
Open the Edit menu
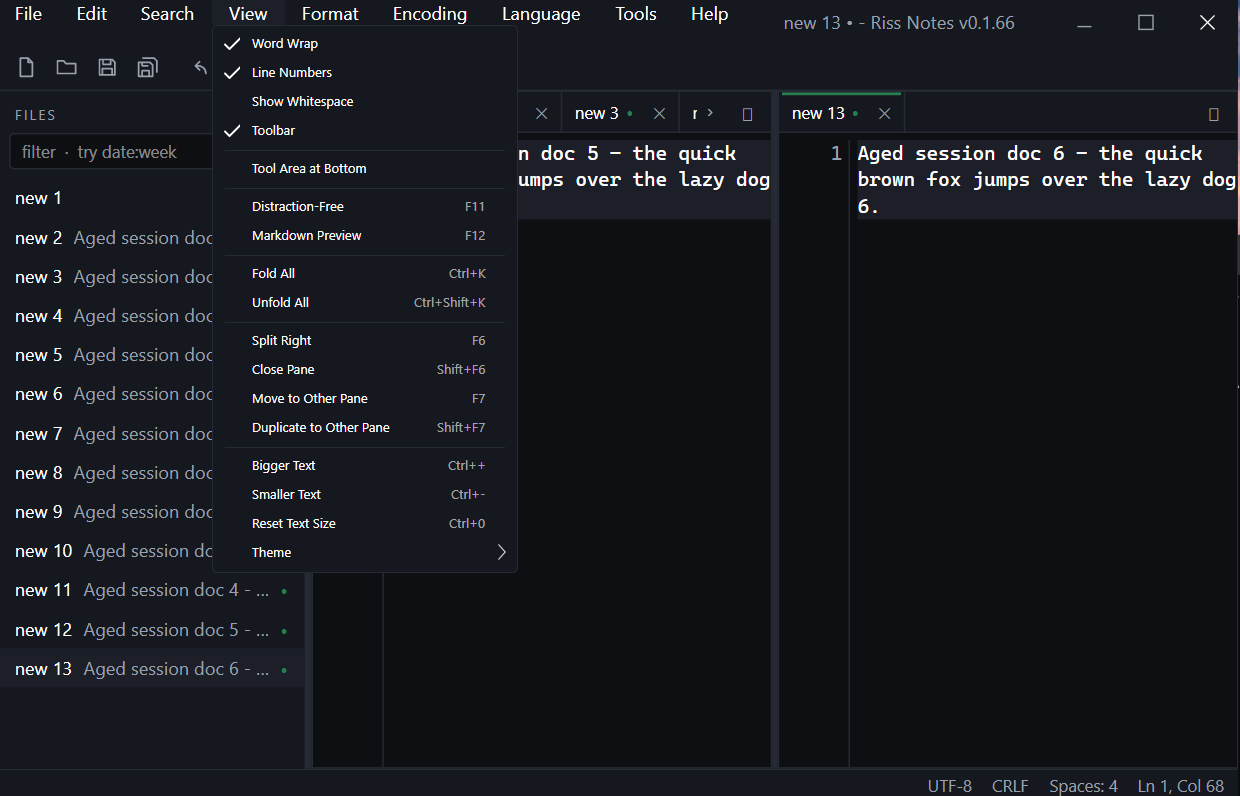coord(92,14)
